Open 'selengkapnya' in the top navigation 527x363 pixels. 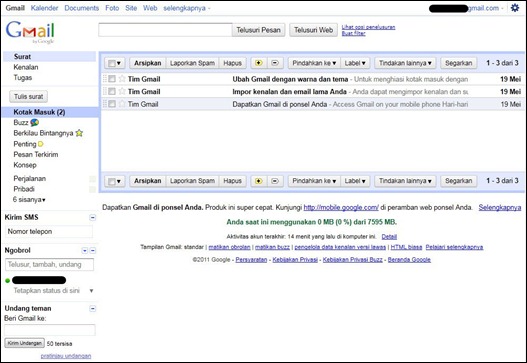(187, 8)
